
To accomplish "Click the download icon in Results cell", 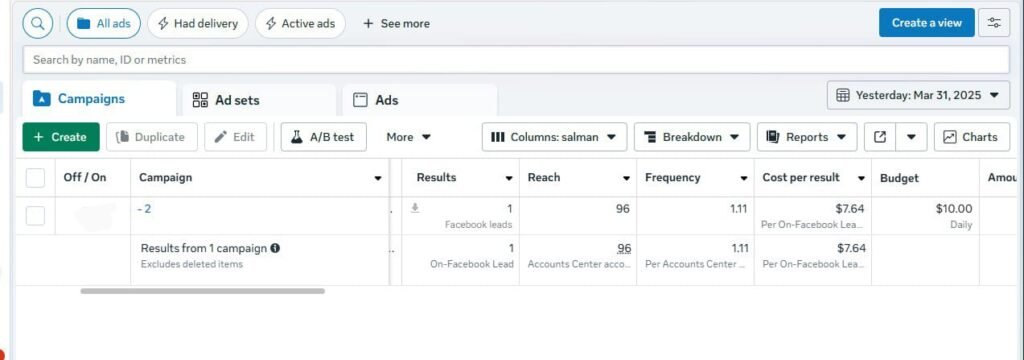I will (415, 208).
